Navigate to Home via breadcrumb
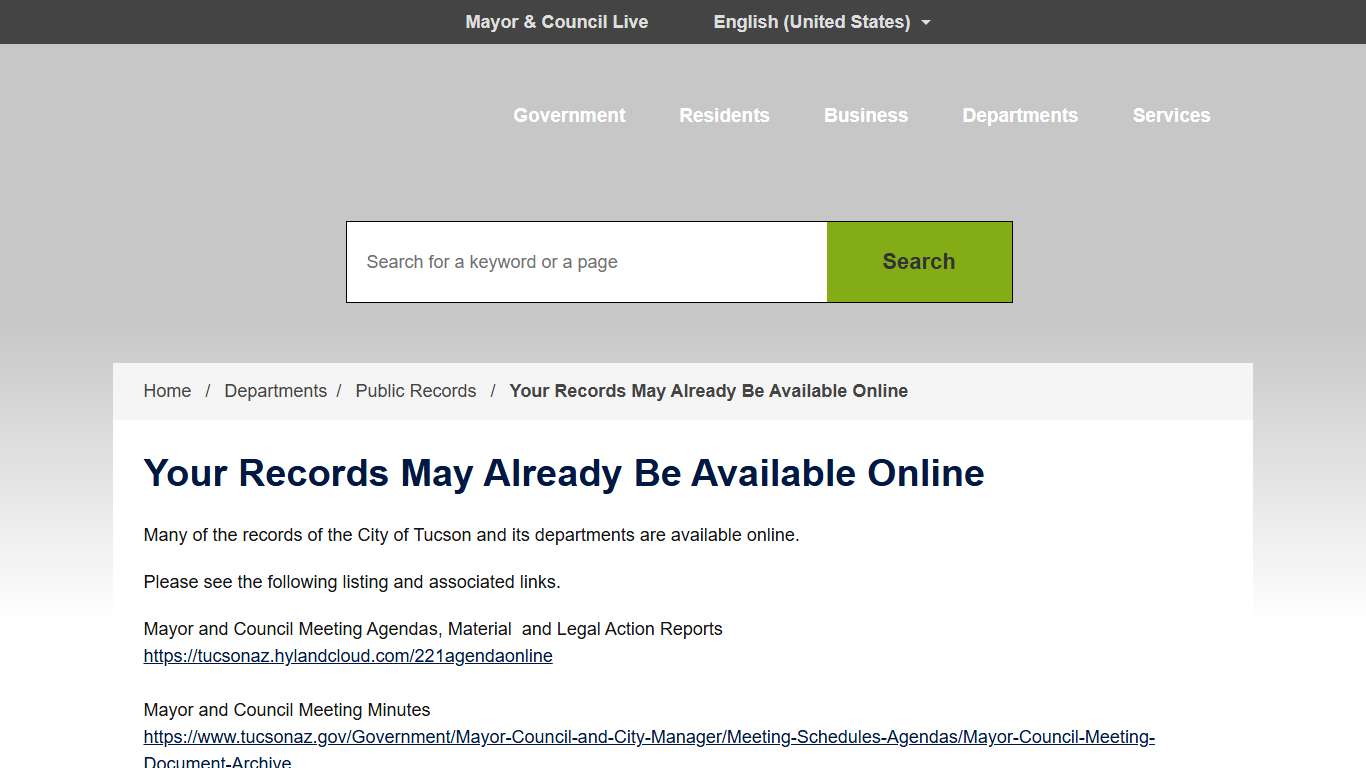Viewport: 1366px width, 768px height. [167, 390]
